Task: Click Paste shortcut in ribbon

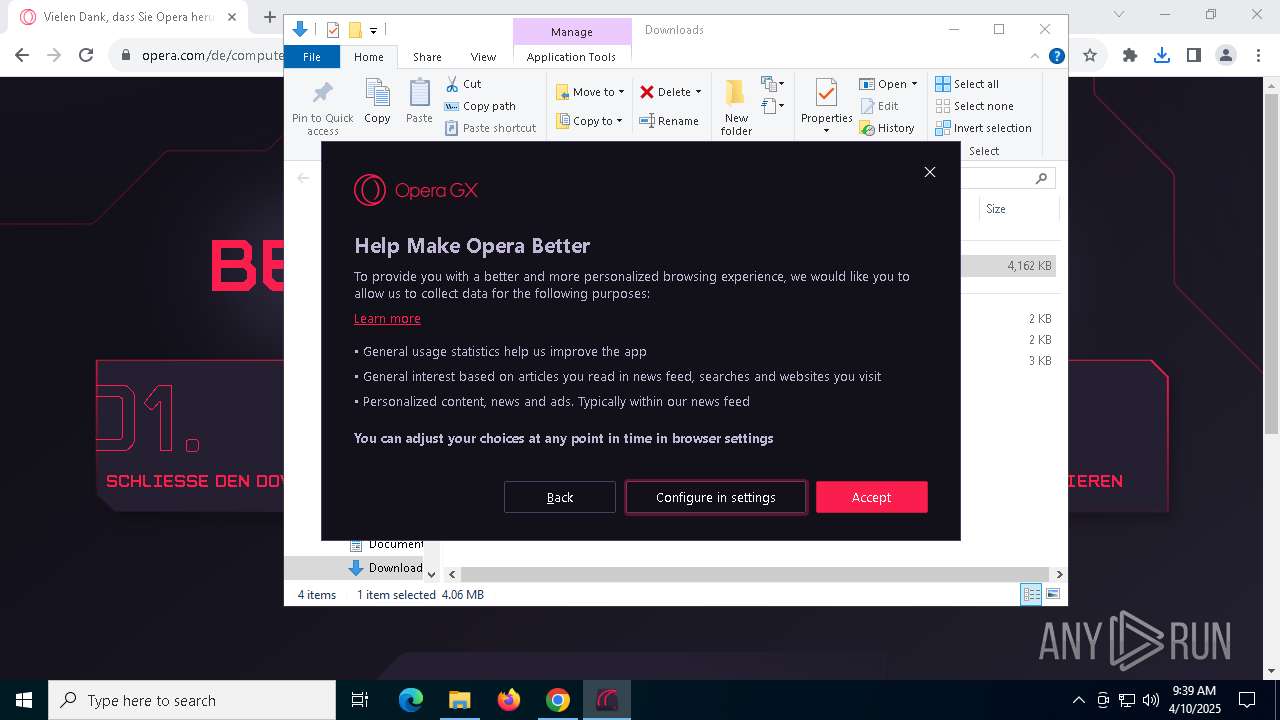Action: (x=490, y=128)
